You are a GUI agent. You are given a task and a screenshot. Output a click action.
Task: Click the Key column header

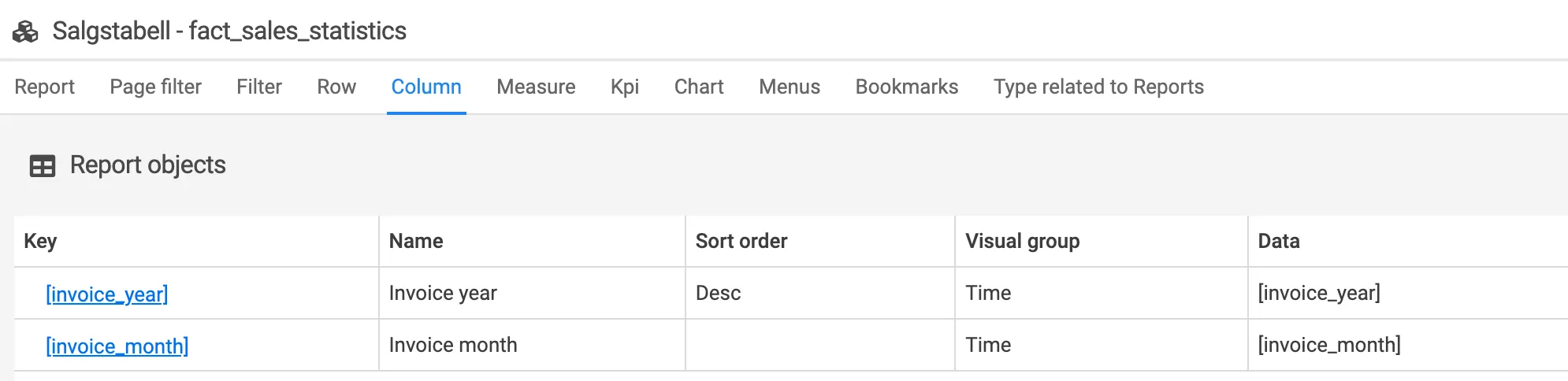click(x=40, y=241)
